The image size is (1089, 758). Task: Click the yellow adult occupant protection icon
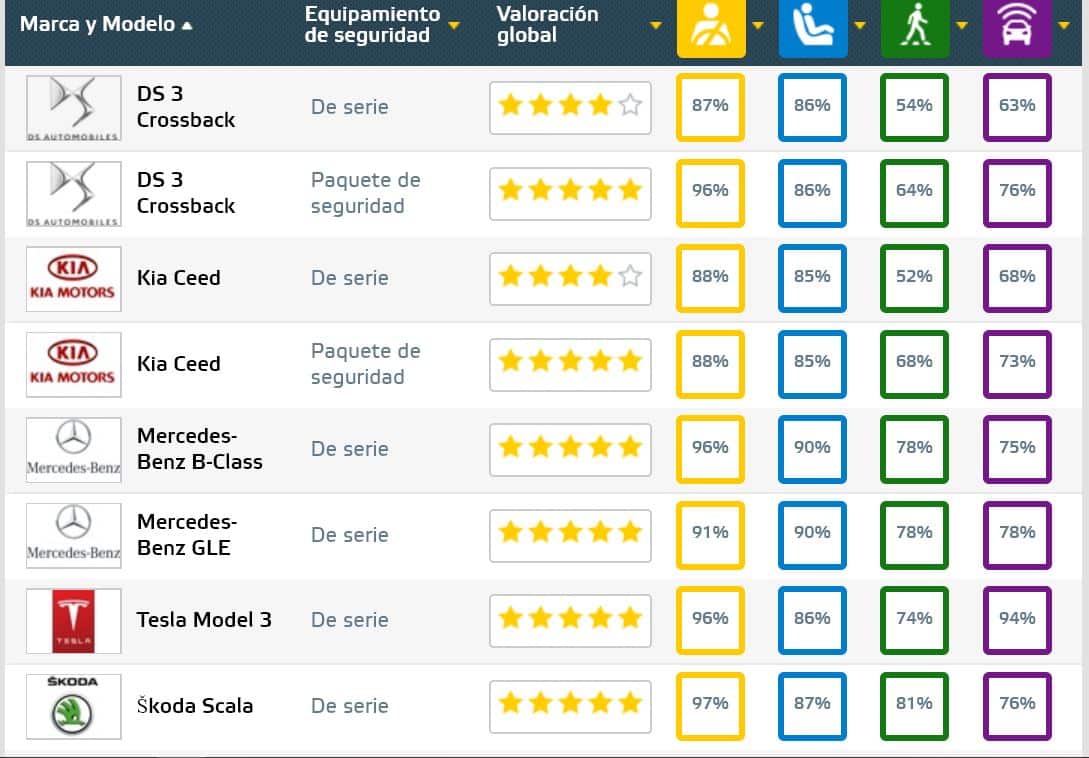[x=710, y=27]
